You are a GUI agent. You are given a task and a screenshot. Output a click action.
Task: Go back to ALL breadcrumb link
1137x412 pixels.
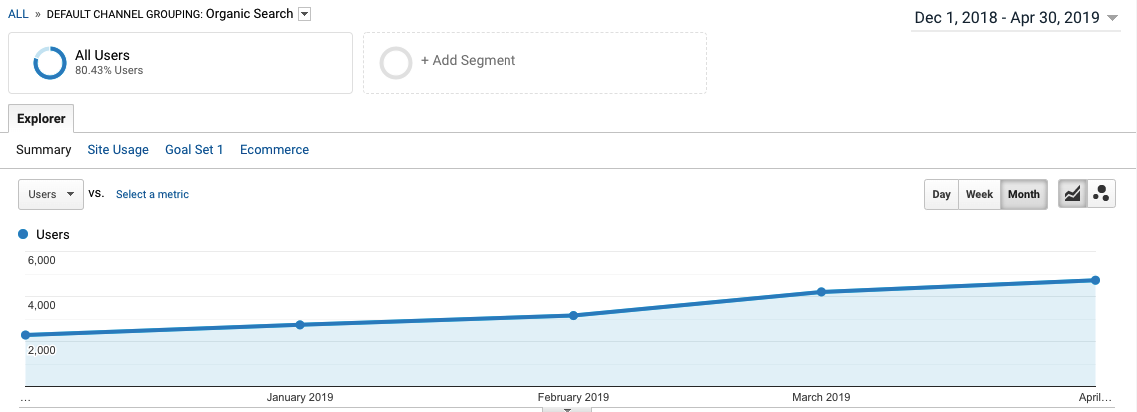click(x=18, y=14)
